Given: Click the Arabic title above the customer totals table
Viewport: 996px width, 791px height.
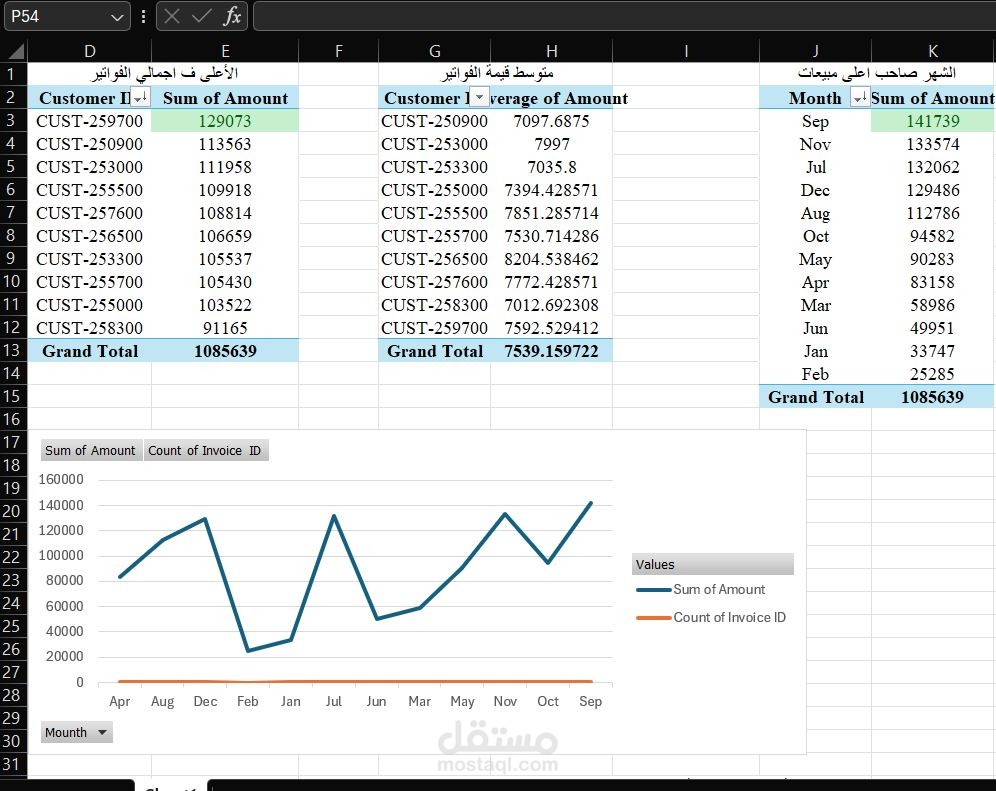Looking at the screenshot, I should click(x=165, y=73).
